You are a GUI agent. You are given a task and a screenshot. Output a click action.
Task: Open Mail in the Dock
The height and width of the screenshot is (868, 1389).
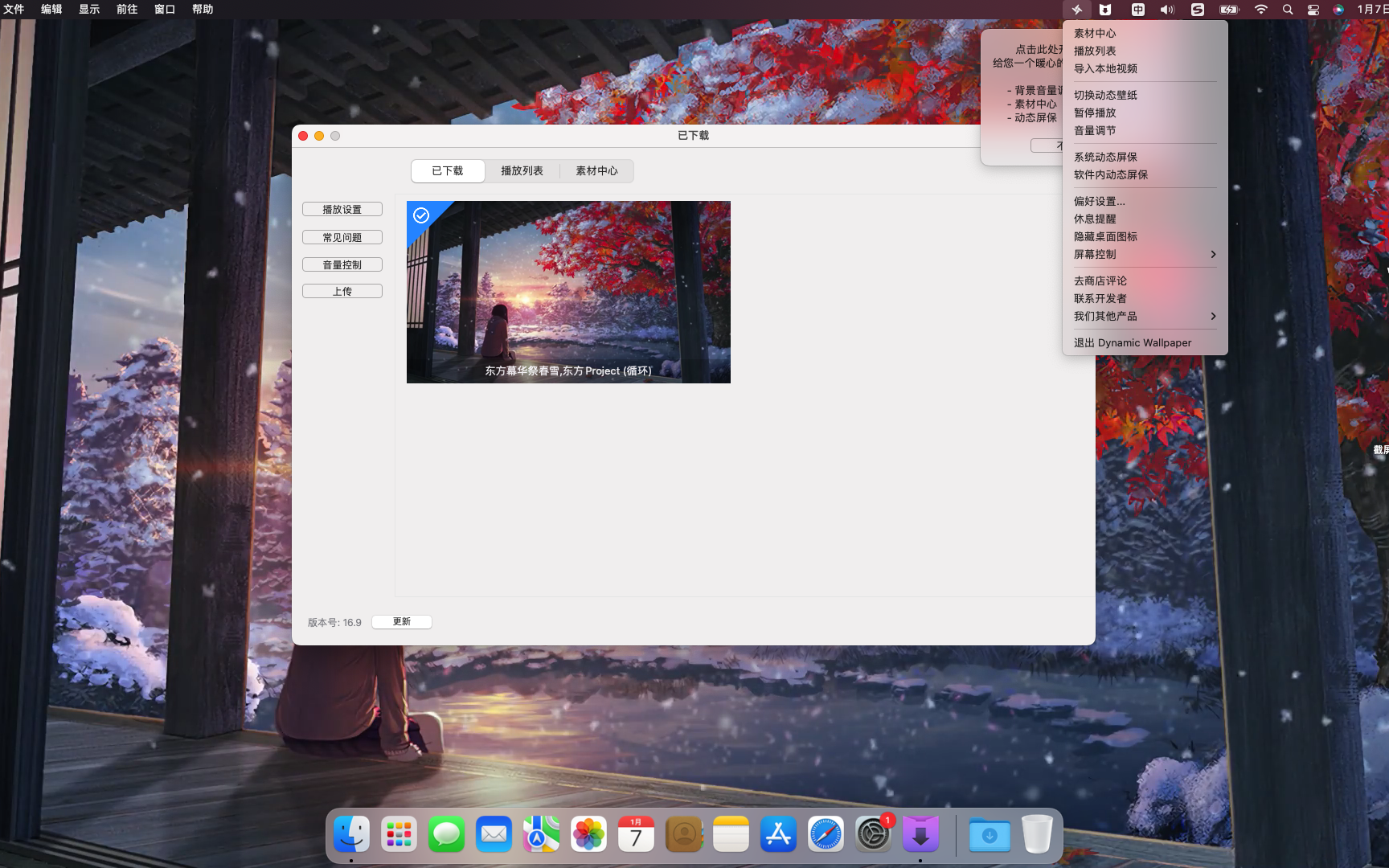[x=494, y=834]
